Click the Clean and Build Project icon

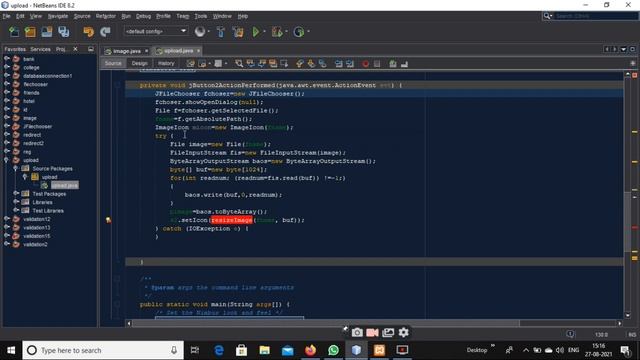238,31
